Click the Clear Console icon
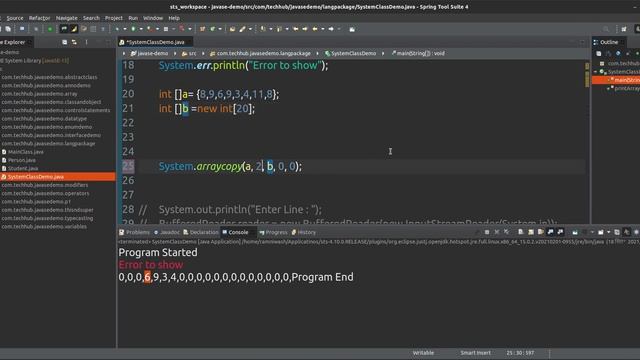This screenshot has width=640, height=360. [x=520, y=232]
